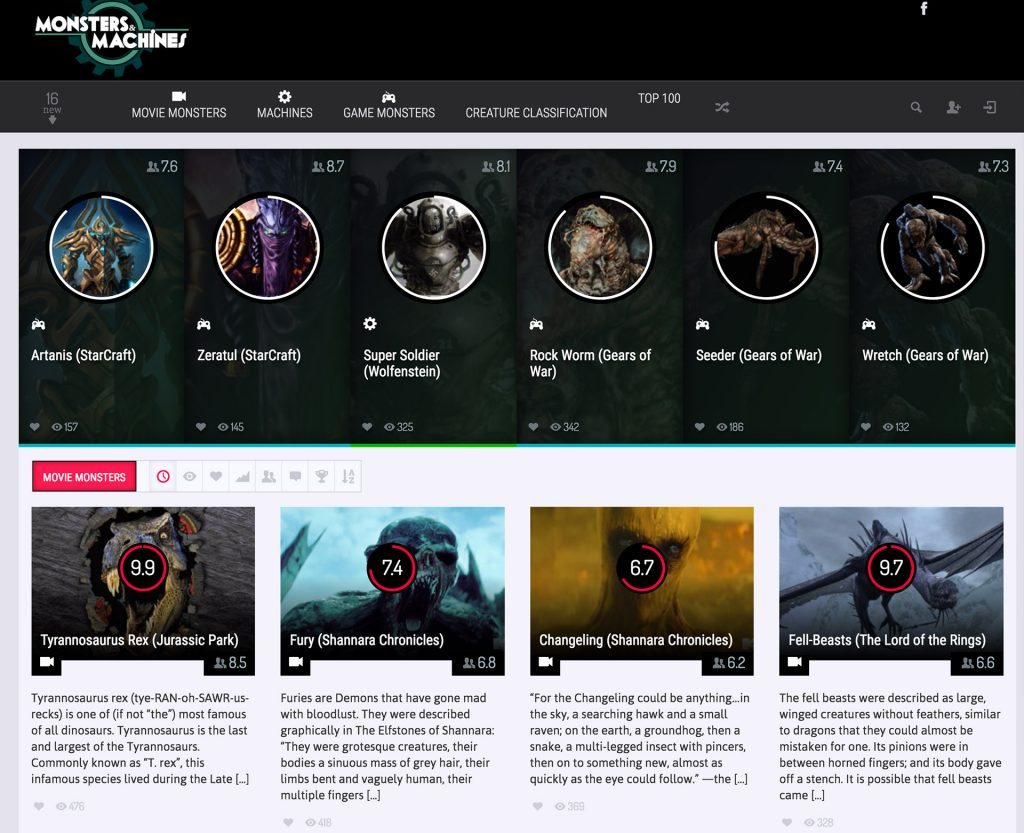Open search with the magnifier icon

click(916, 108)
